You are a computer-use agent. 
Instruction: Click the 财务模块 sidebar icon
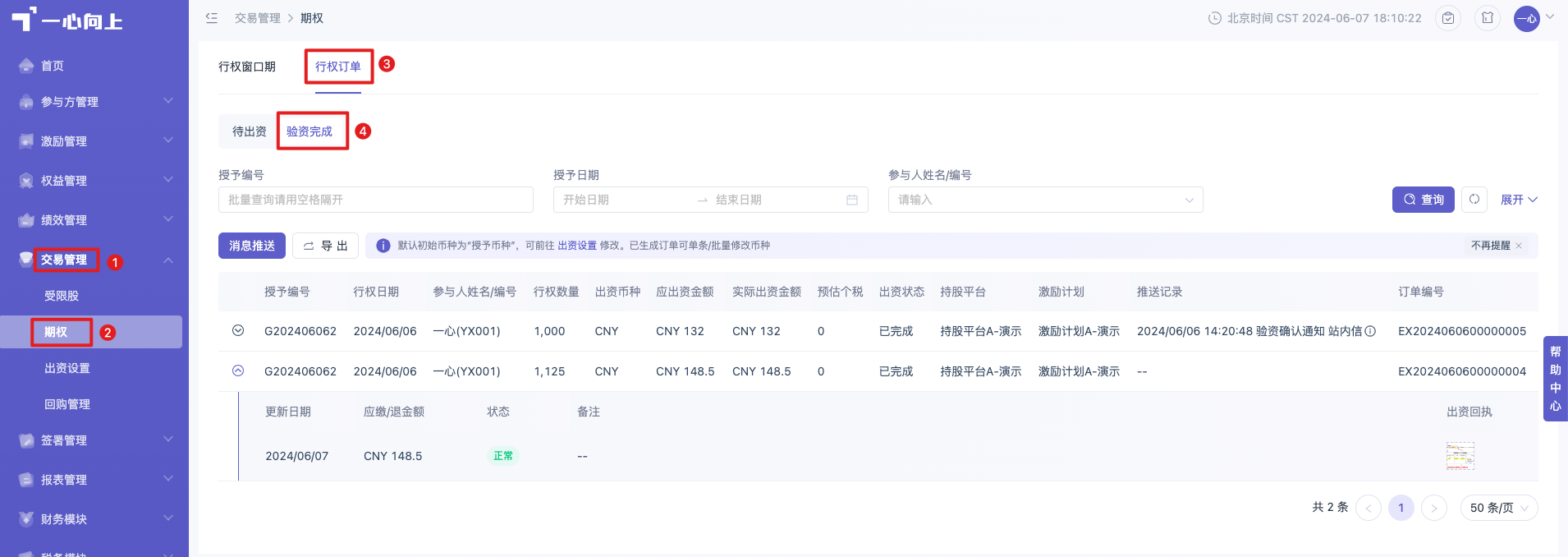click(x=26, y=519)
